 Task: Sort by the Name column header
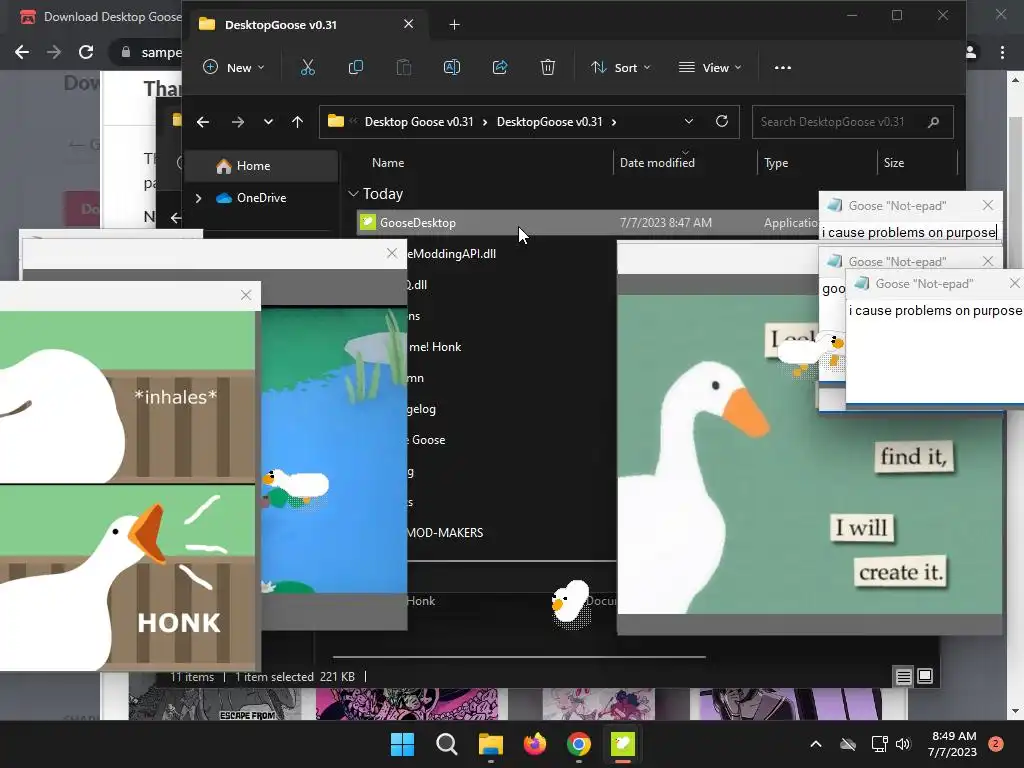pos(388,163)
